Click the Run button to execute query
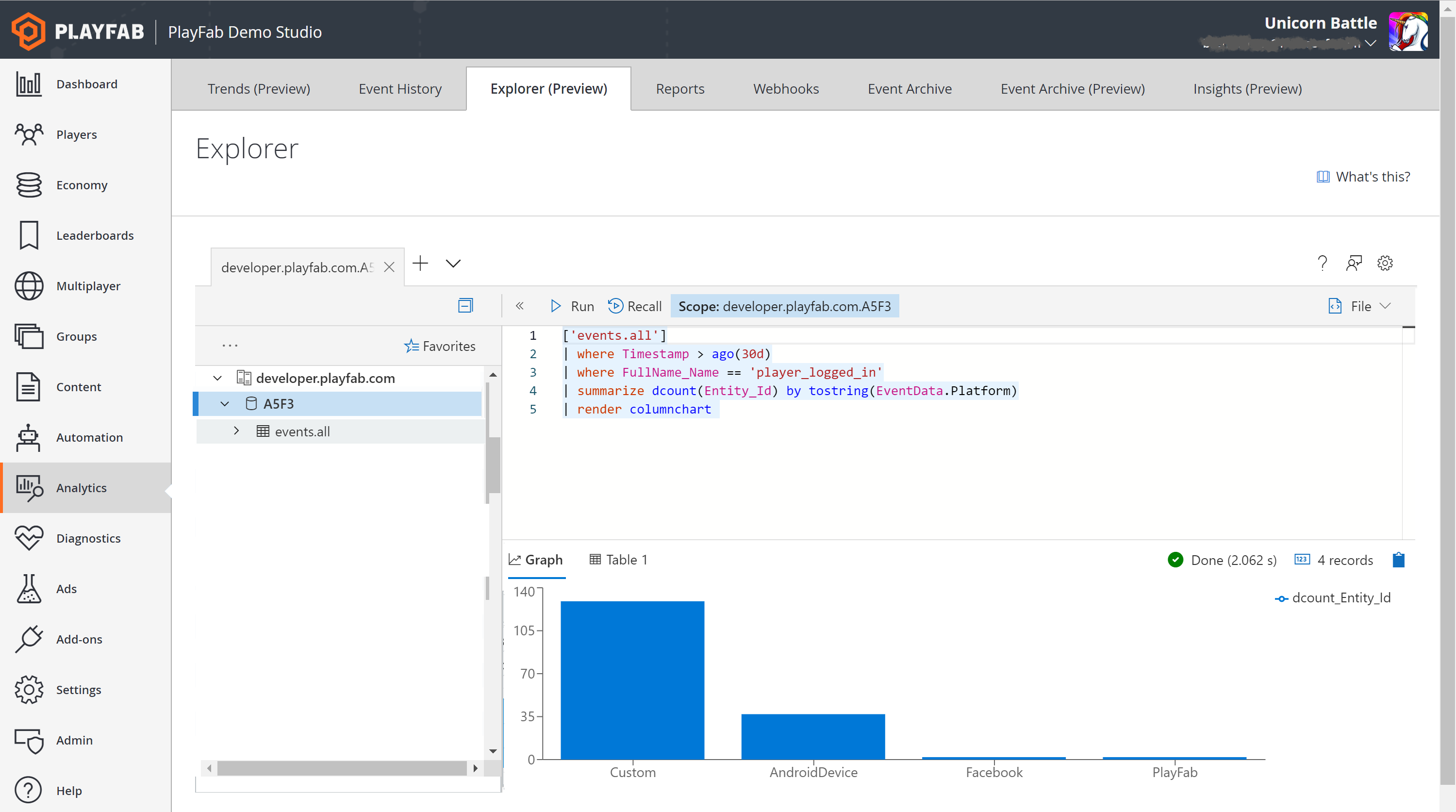 pyautogui.click(x=572, y=306)
